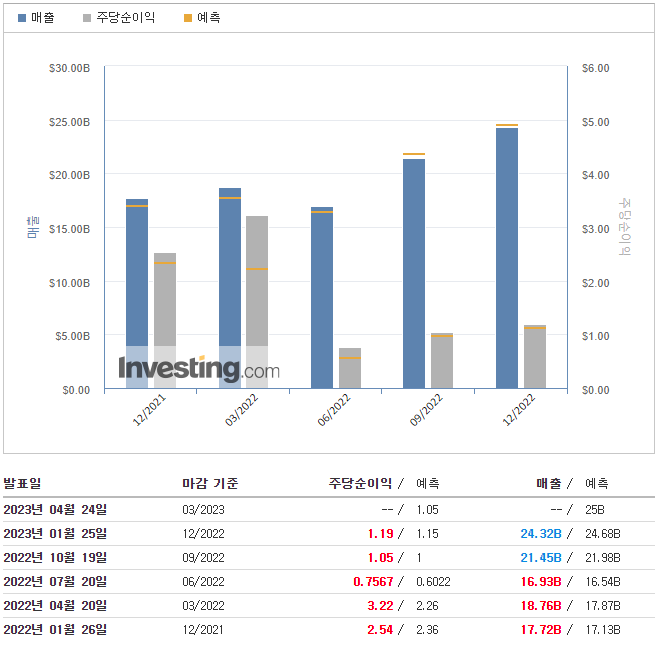The height and width of the screenshot is (645, 660).
Task: Click the EPS value 3.22
Action: click(381, 606)
